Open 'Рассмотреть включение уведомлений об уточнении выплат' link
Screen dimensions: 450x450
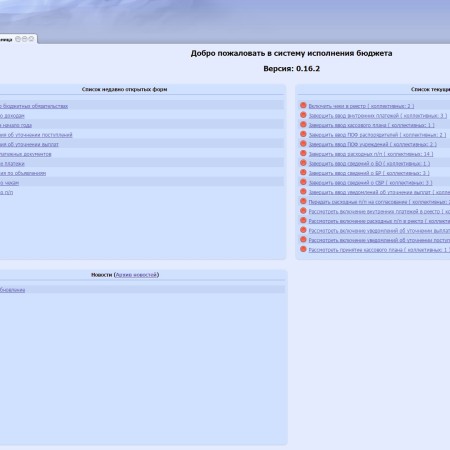click(379, 231)
